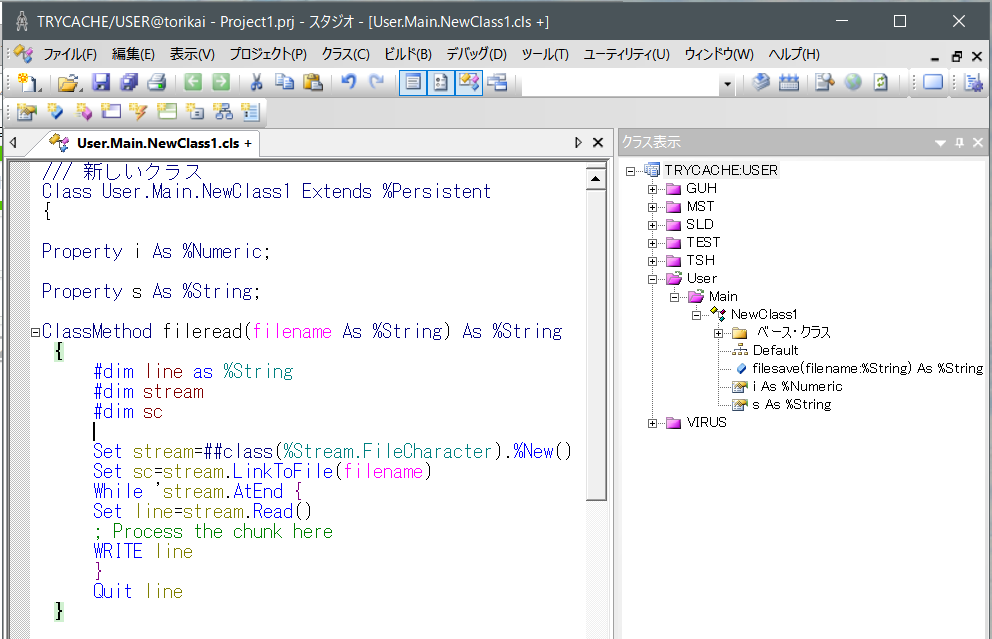Create a new class with wizard icon

coord(25,110)
